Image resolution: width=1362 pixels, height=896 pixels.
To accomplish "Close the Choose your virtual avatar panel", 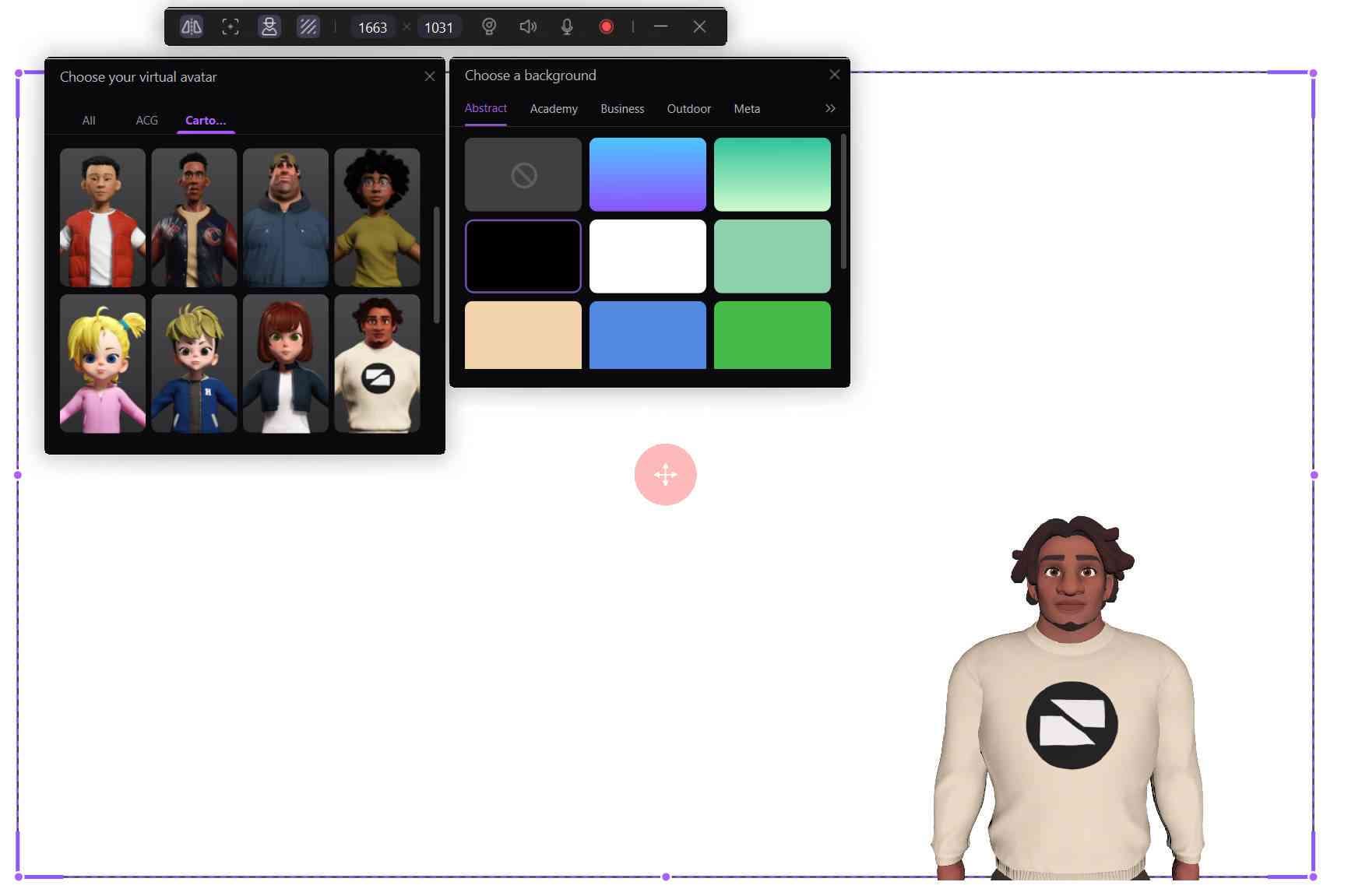I will pos(430,76).
